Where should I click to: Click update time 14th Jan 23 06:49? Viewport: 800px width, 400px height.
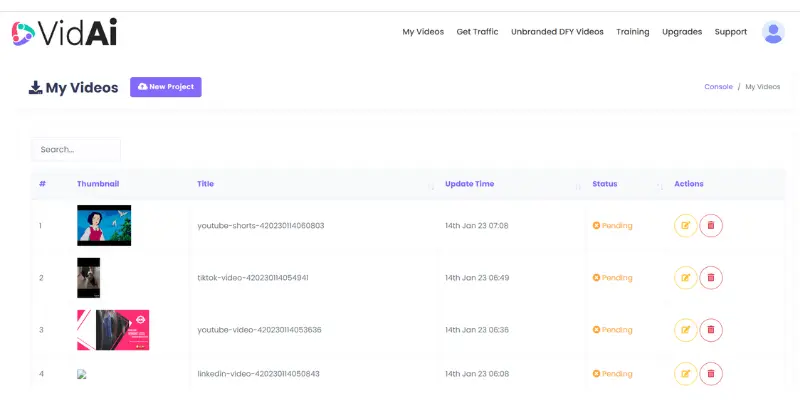pos(477,278)
